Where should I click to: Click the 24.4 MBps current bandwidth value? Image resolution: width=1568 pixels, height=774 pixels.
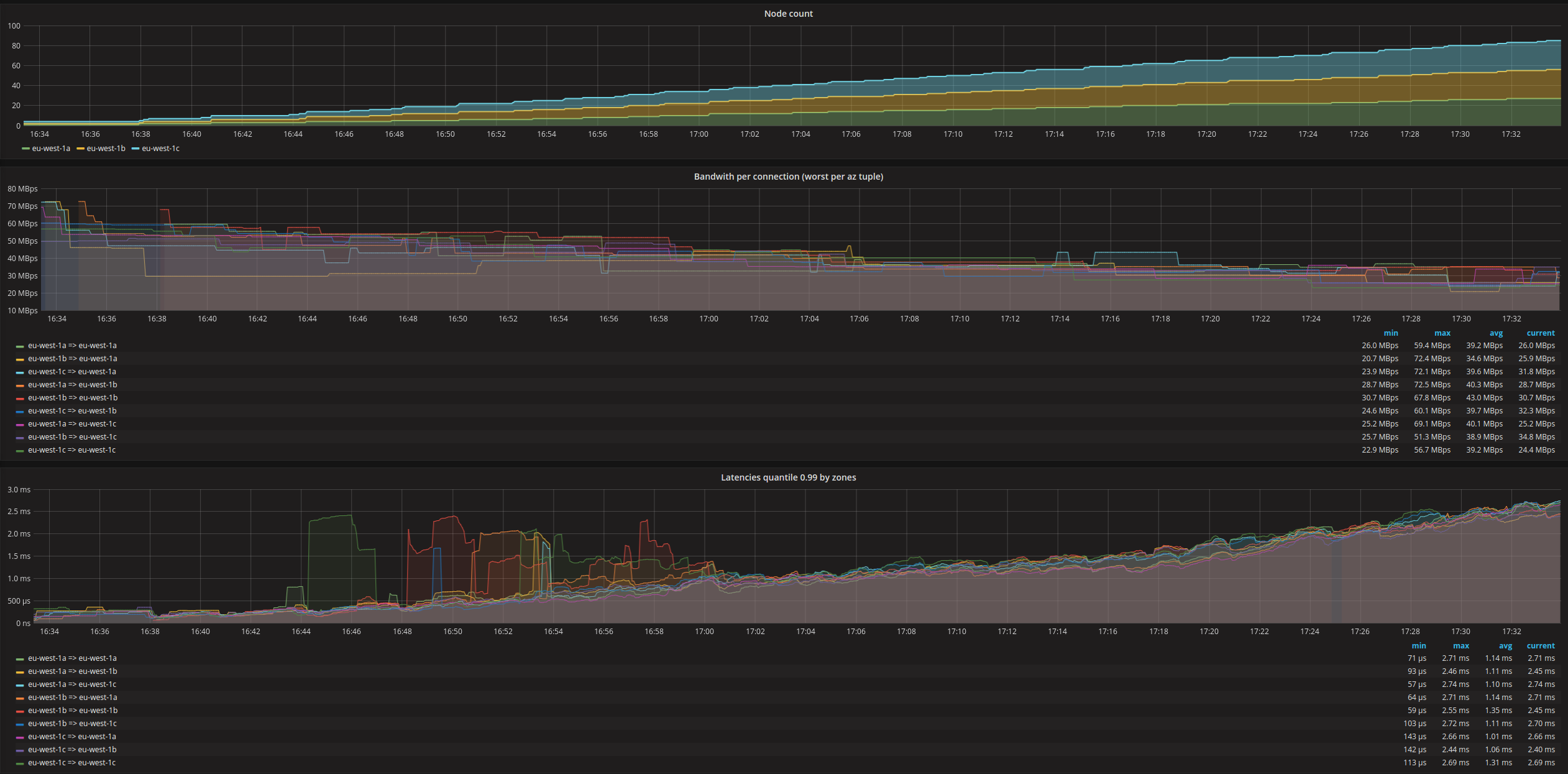(1537, 450)
